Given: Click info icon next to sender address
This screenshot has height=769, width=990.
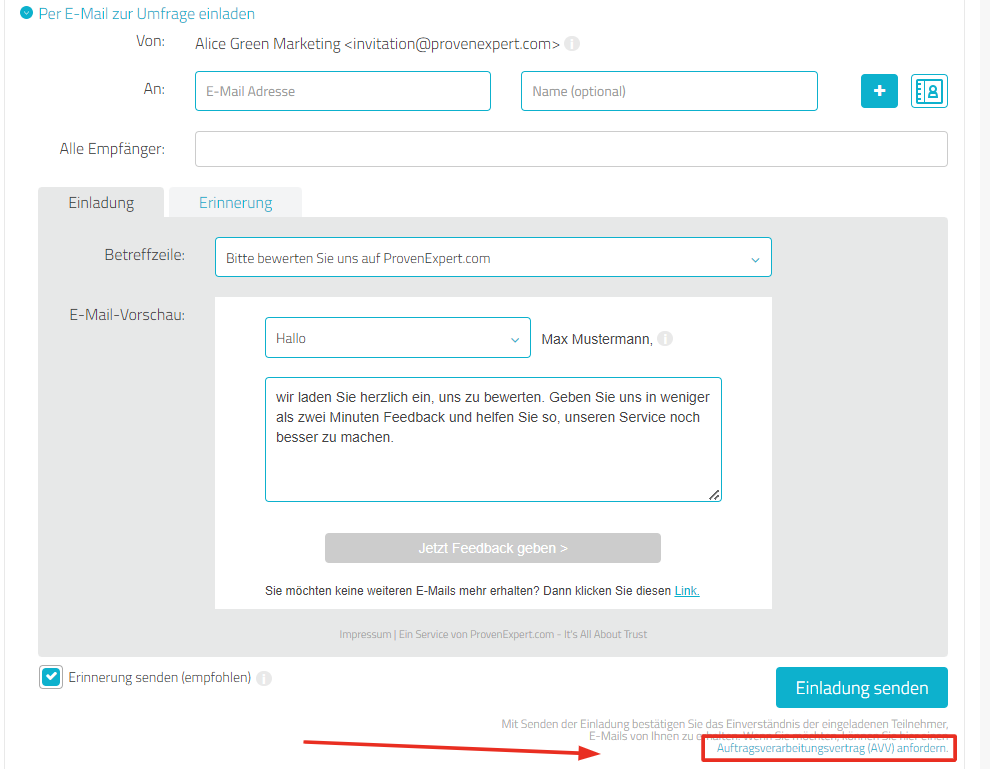Looking at the screenshot, I should 572,44.
